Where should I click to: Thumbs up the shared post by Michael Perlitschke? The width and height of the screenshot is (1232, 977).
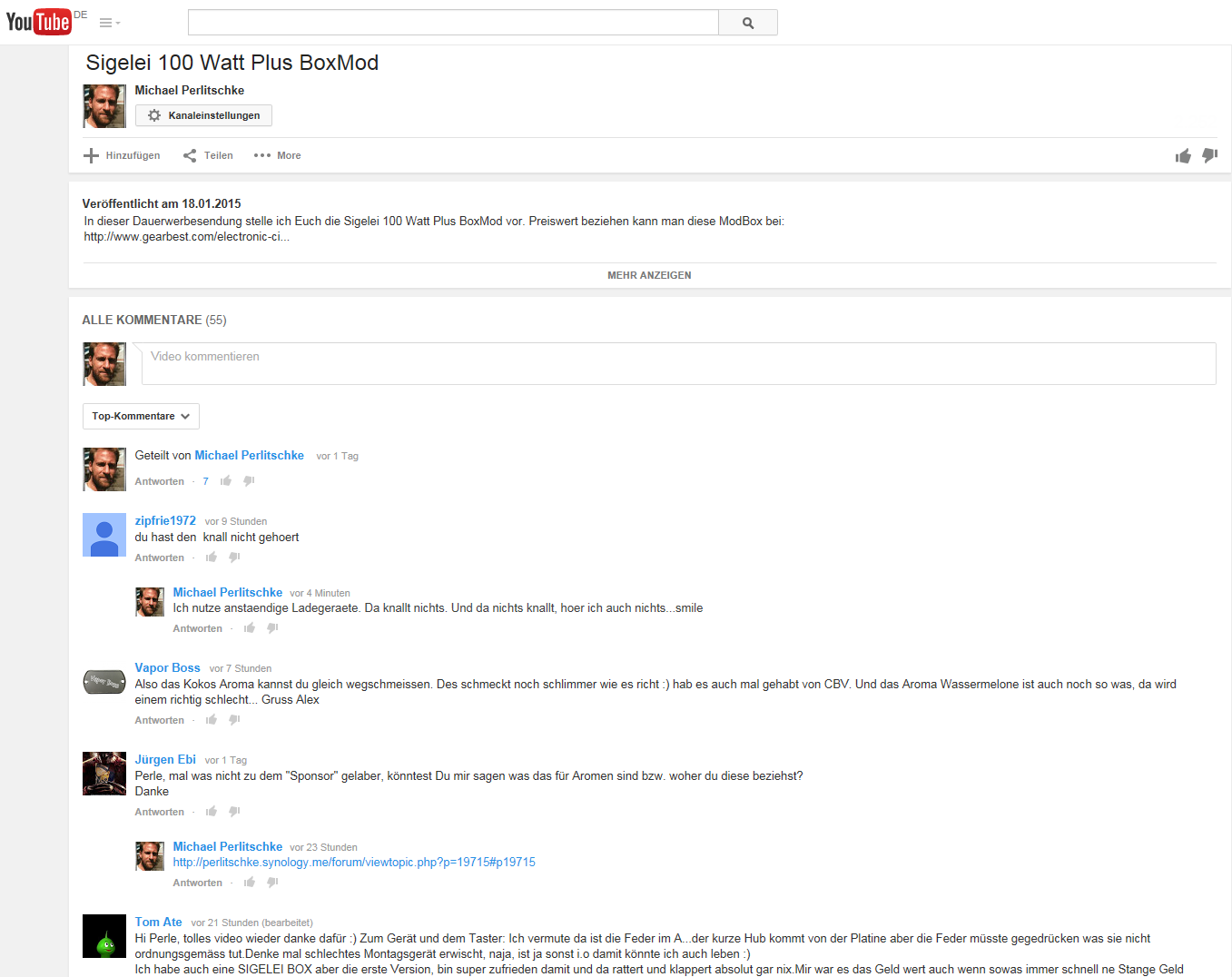[x=226, y=481]
